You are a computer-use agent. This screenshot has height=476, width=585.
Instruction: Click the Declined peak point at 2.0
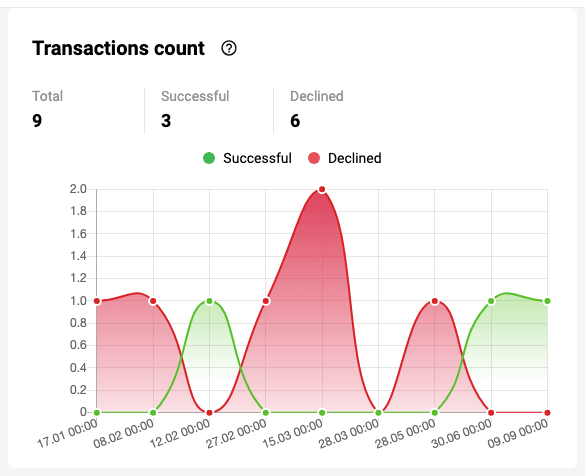(322, 190)
